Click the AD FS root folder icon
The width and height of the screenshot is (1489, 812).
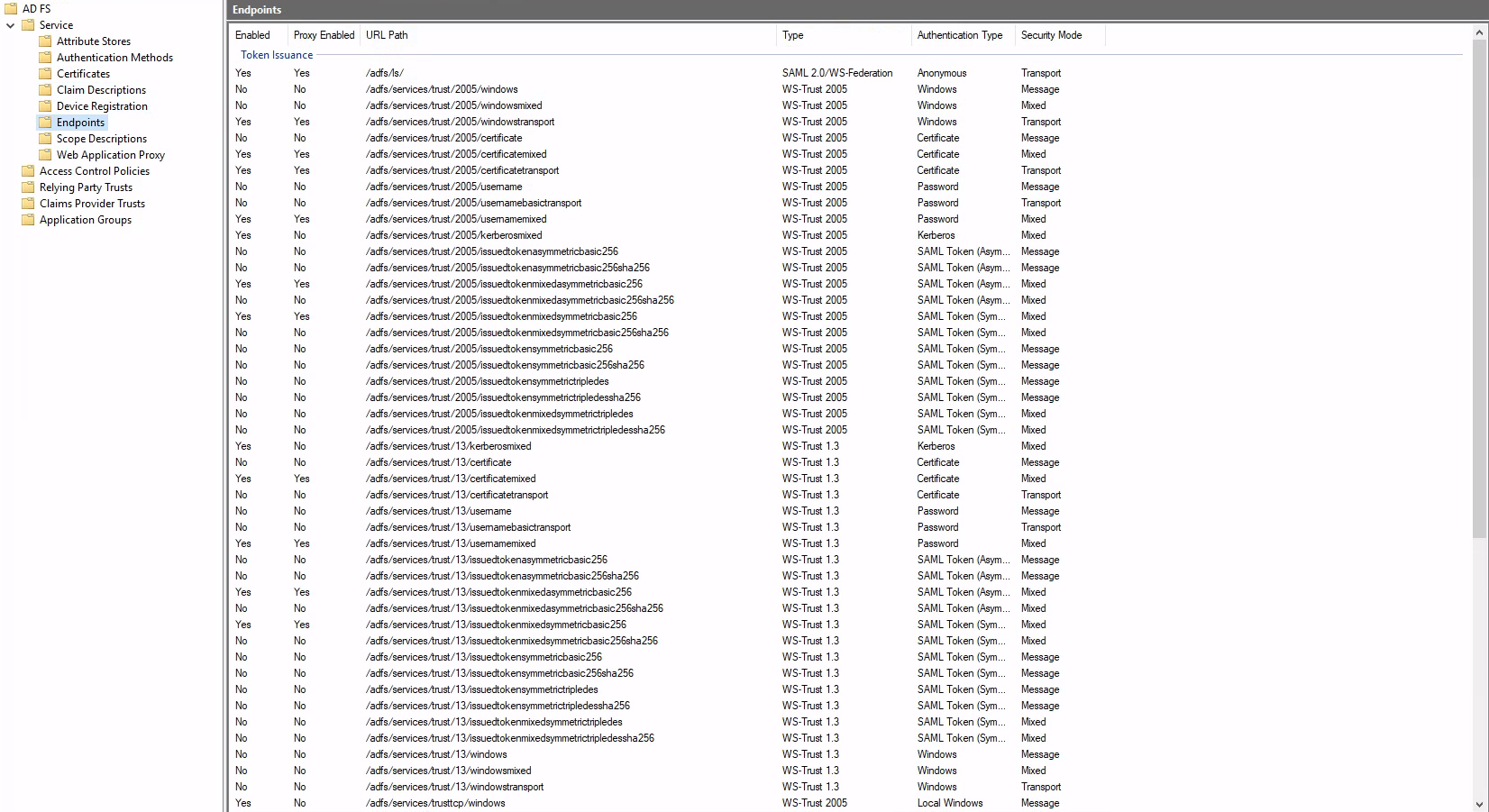11,8
